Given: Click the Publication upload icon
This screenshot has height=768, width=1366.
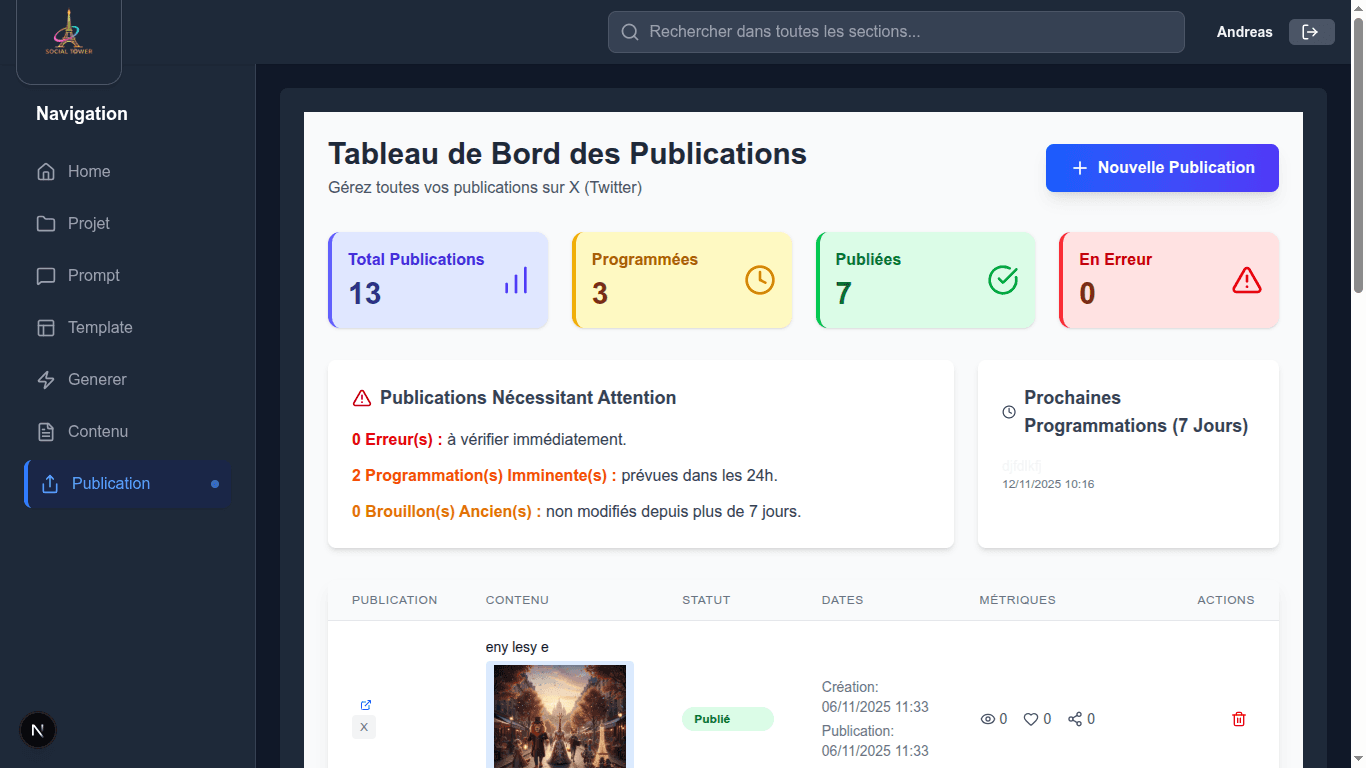Looking at the screenshot, I should coord(50,484).
